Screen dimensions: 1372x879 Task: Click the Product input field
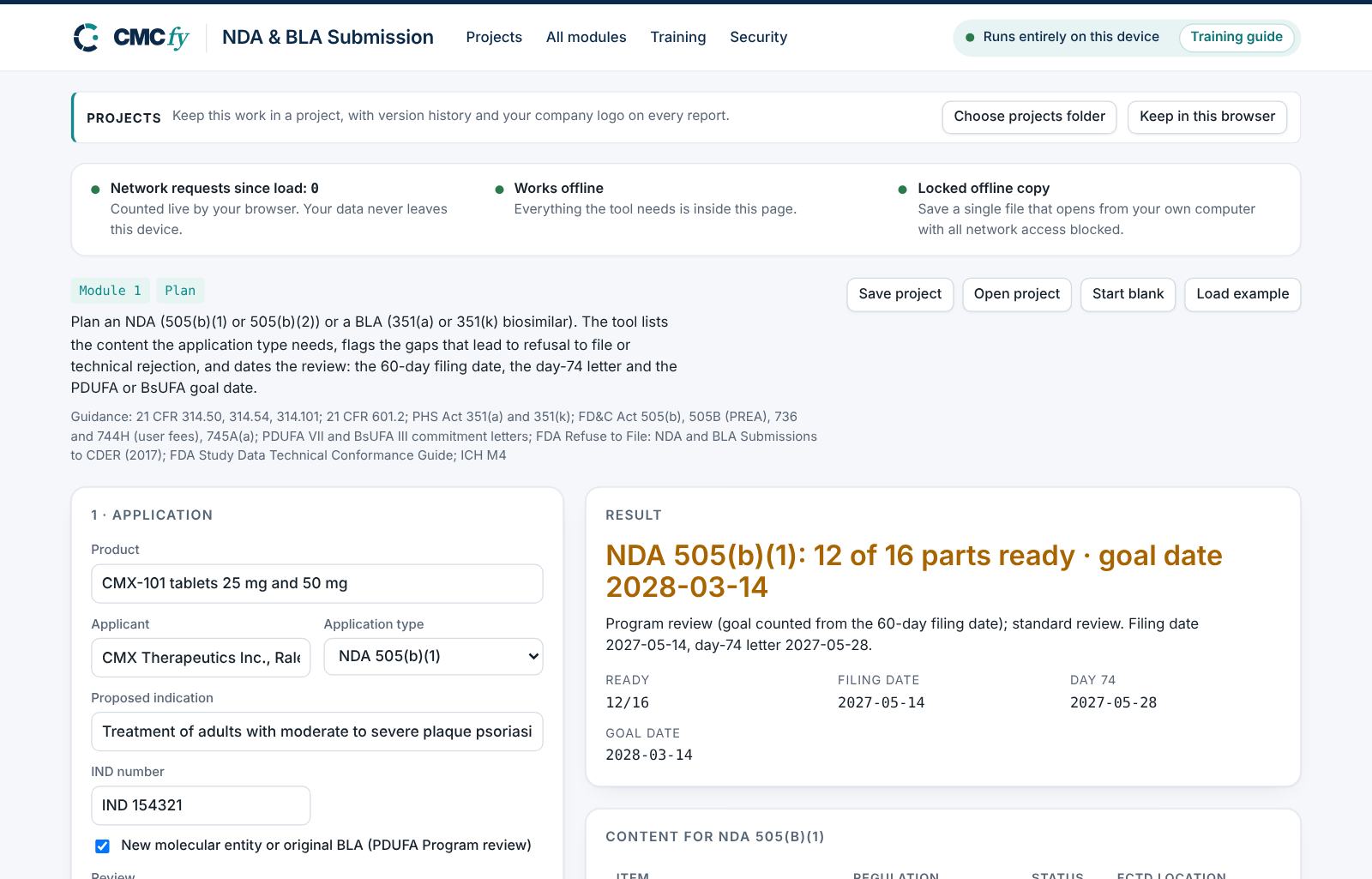pos(317,583)
